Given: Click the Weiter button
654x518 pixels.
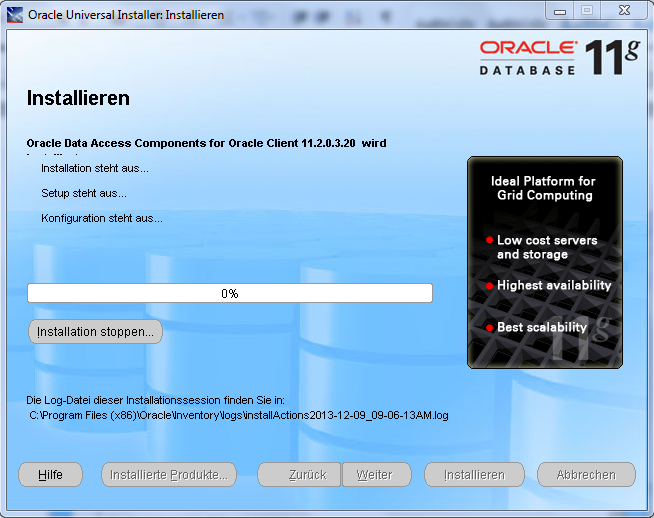Looking at the screenshot, I should [x=377, y=475].
